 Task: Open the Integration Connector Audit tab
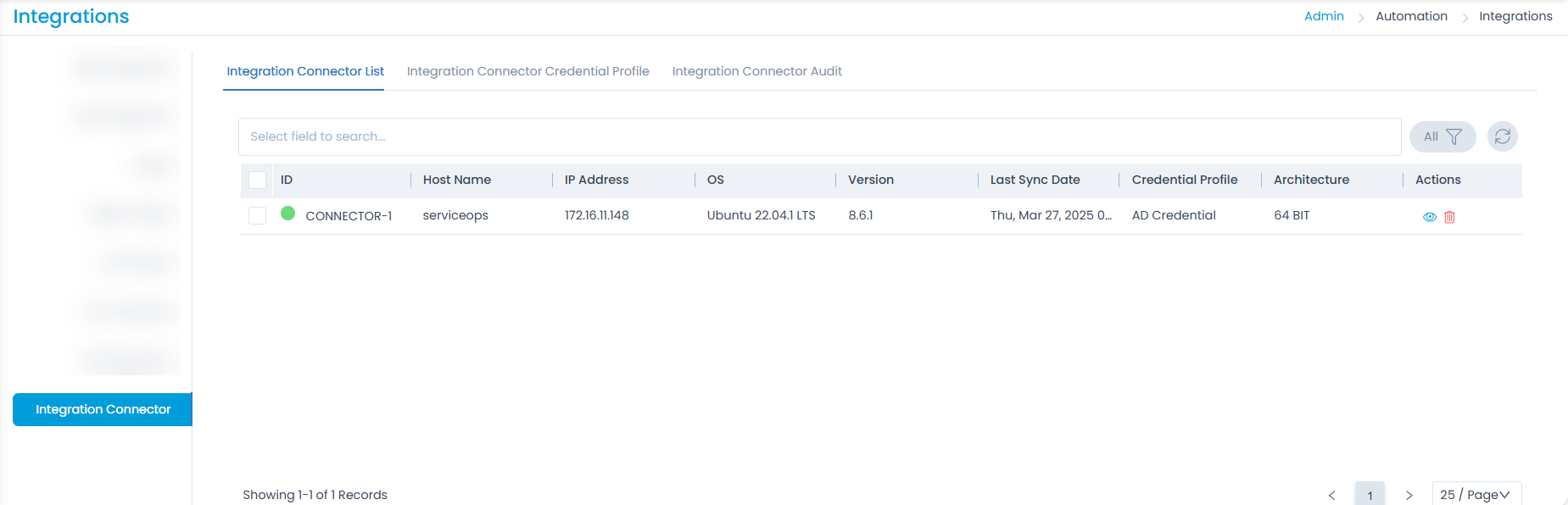click(756, 71)
